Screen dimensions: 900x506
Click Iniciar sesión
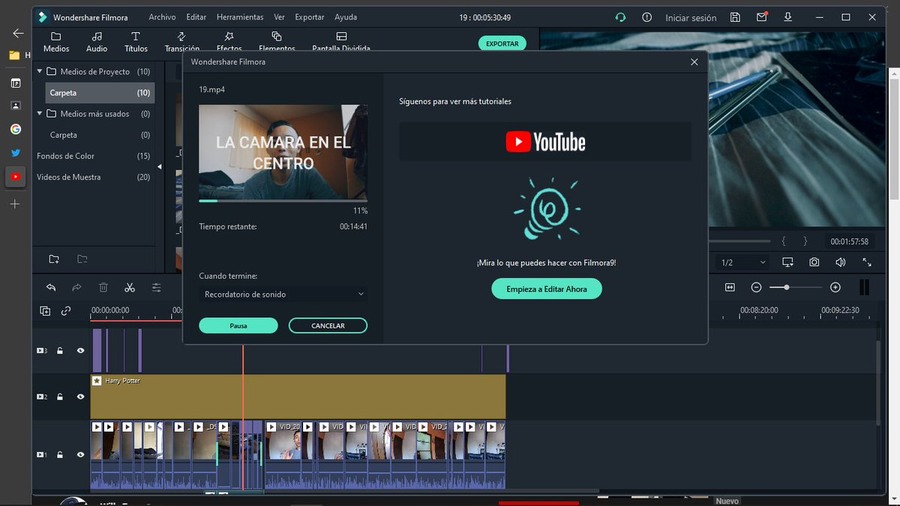click(690, 18)
